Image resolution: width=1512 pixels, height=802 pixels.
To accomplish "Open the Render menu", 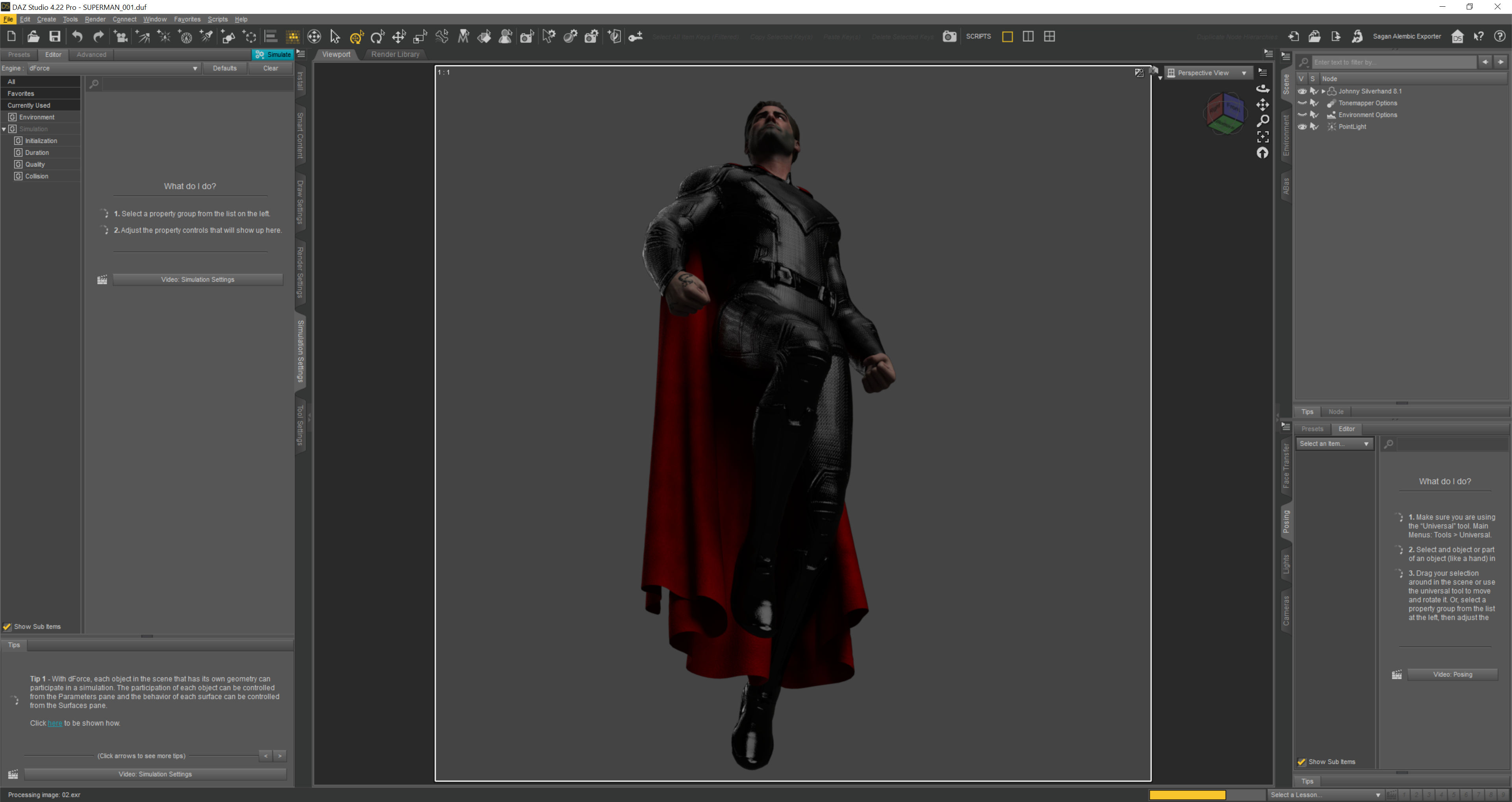I will pyautogui.click(x=95, y=19).
